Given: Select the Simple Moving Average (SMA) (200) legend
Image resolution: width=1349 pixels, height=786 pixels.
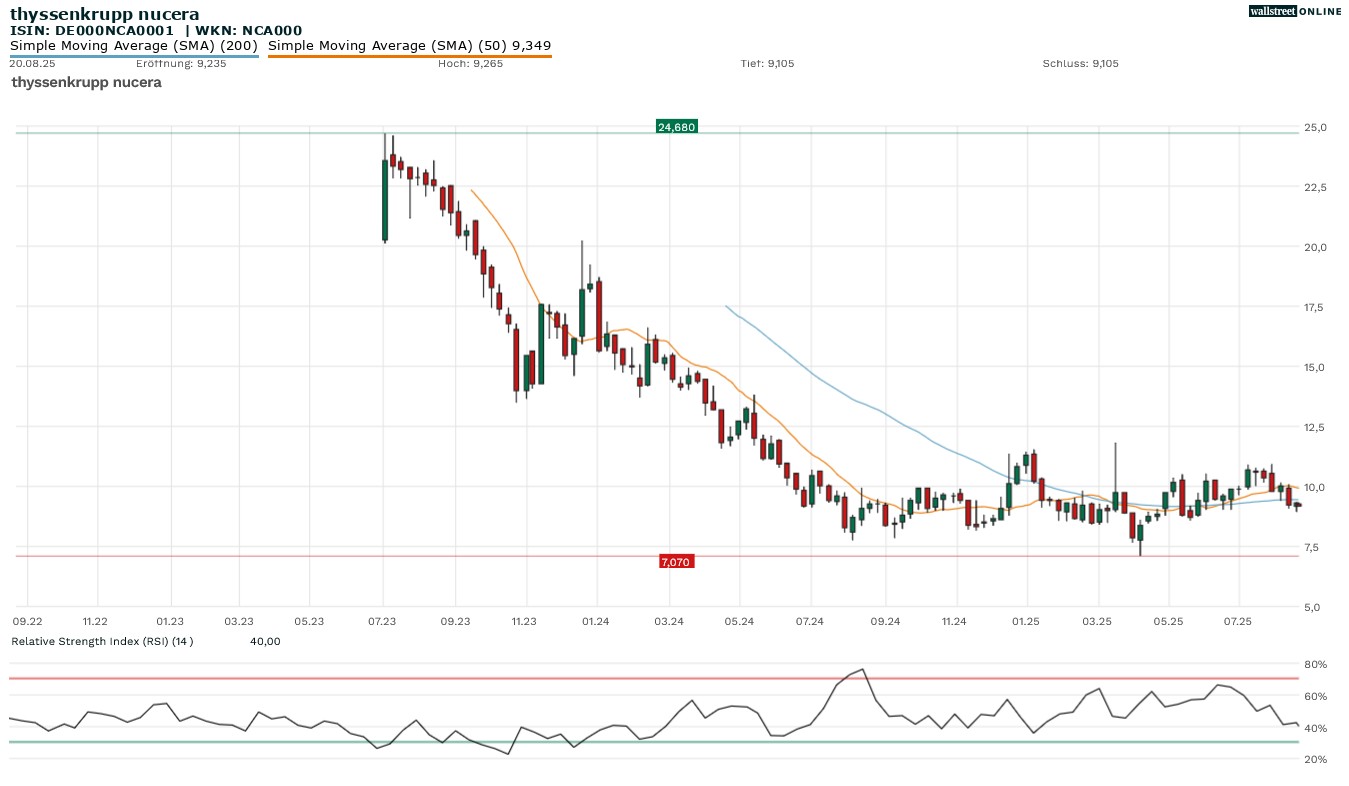Looking at the screenshot, I should [x=134, y=46].
